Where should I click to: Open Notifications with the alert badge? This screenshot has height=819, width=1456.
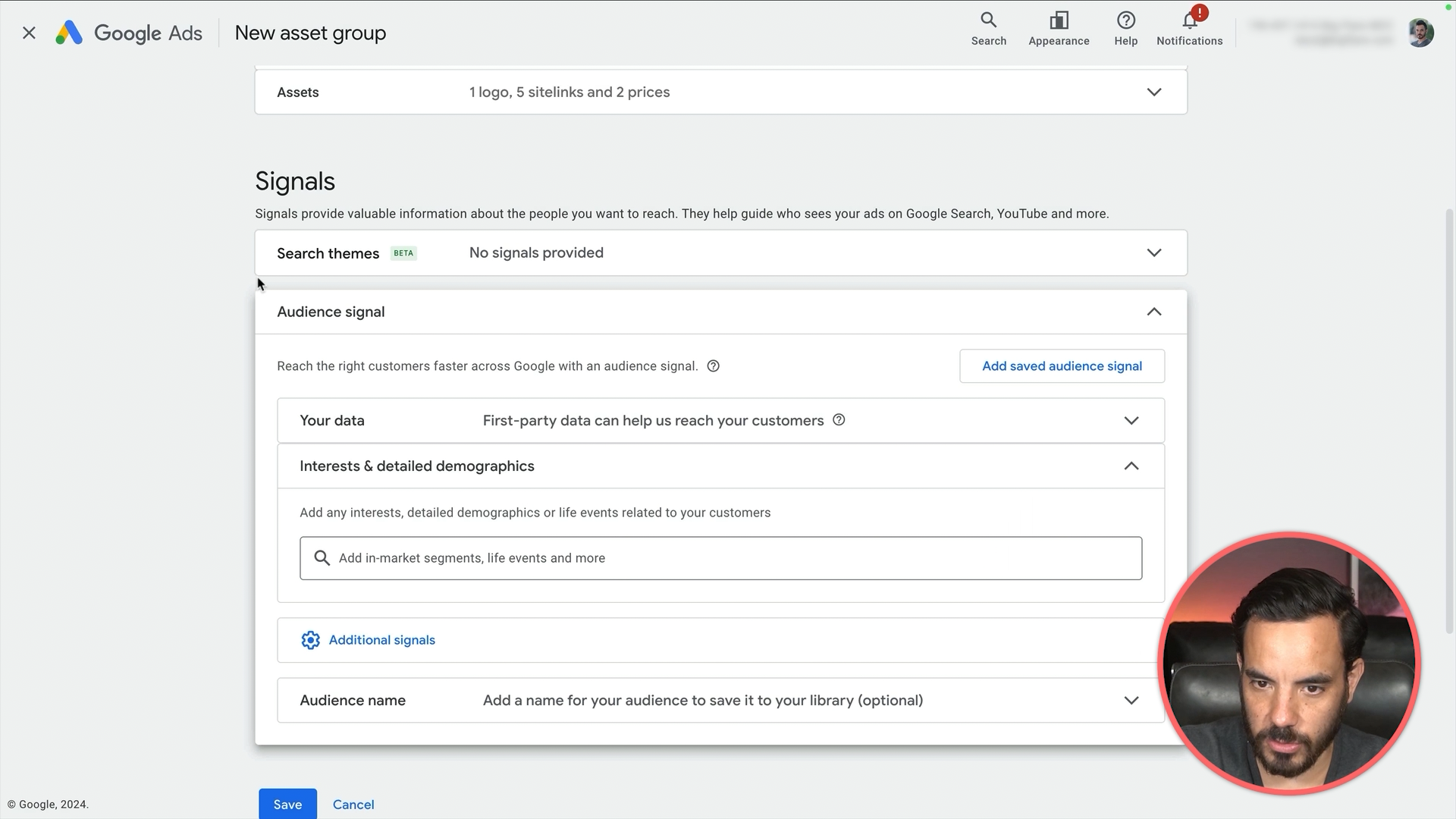pos(1188,27)
